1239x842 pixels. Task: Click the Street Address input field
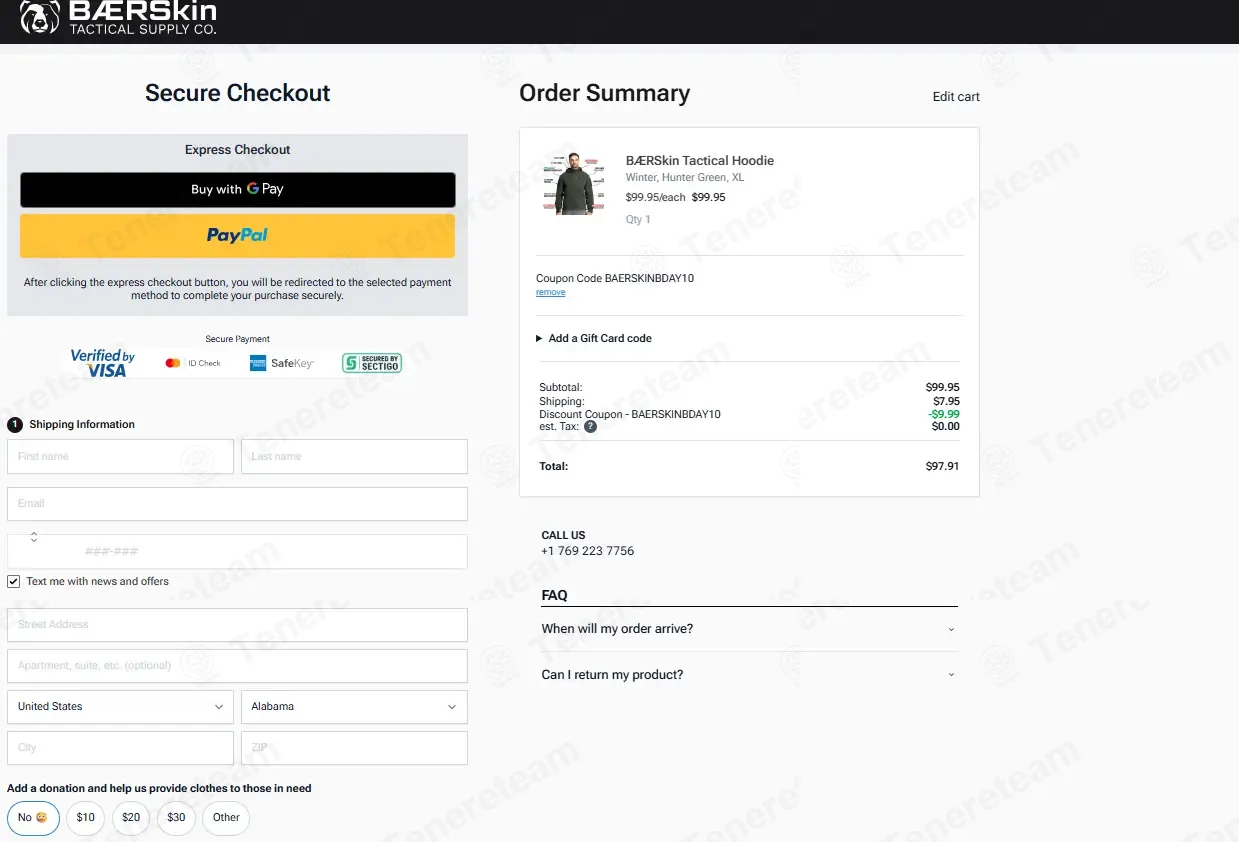click(237, 625)
